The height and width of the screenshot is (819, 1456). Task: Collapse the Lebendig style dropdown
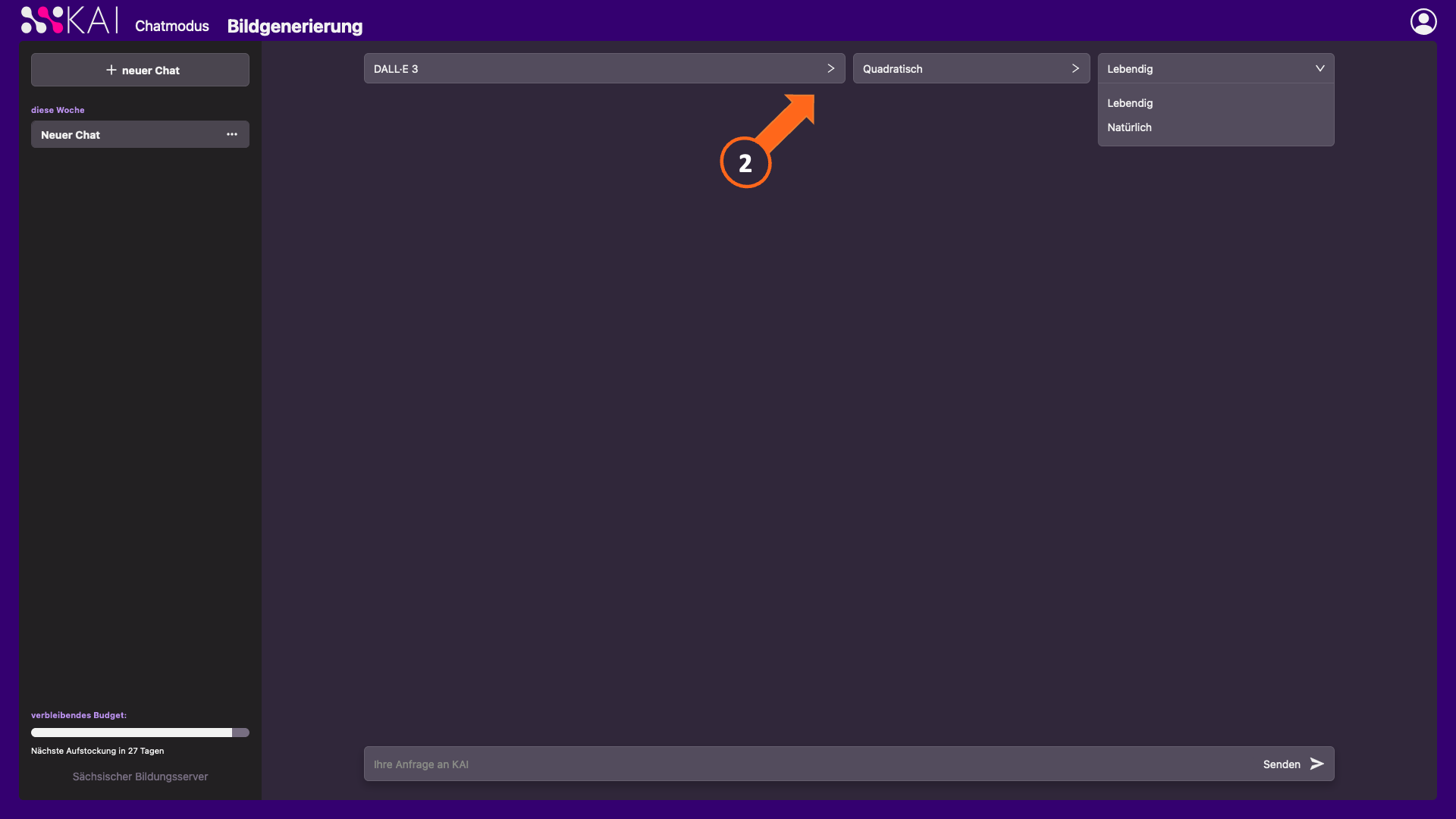click(1216, 68)
